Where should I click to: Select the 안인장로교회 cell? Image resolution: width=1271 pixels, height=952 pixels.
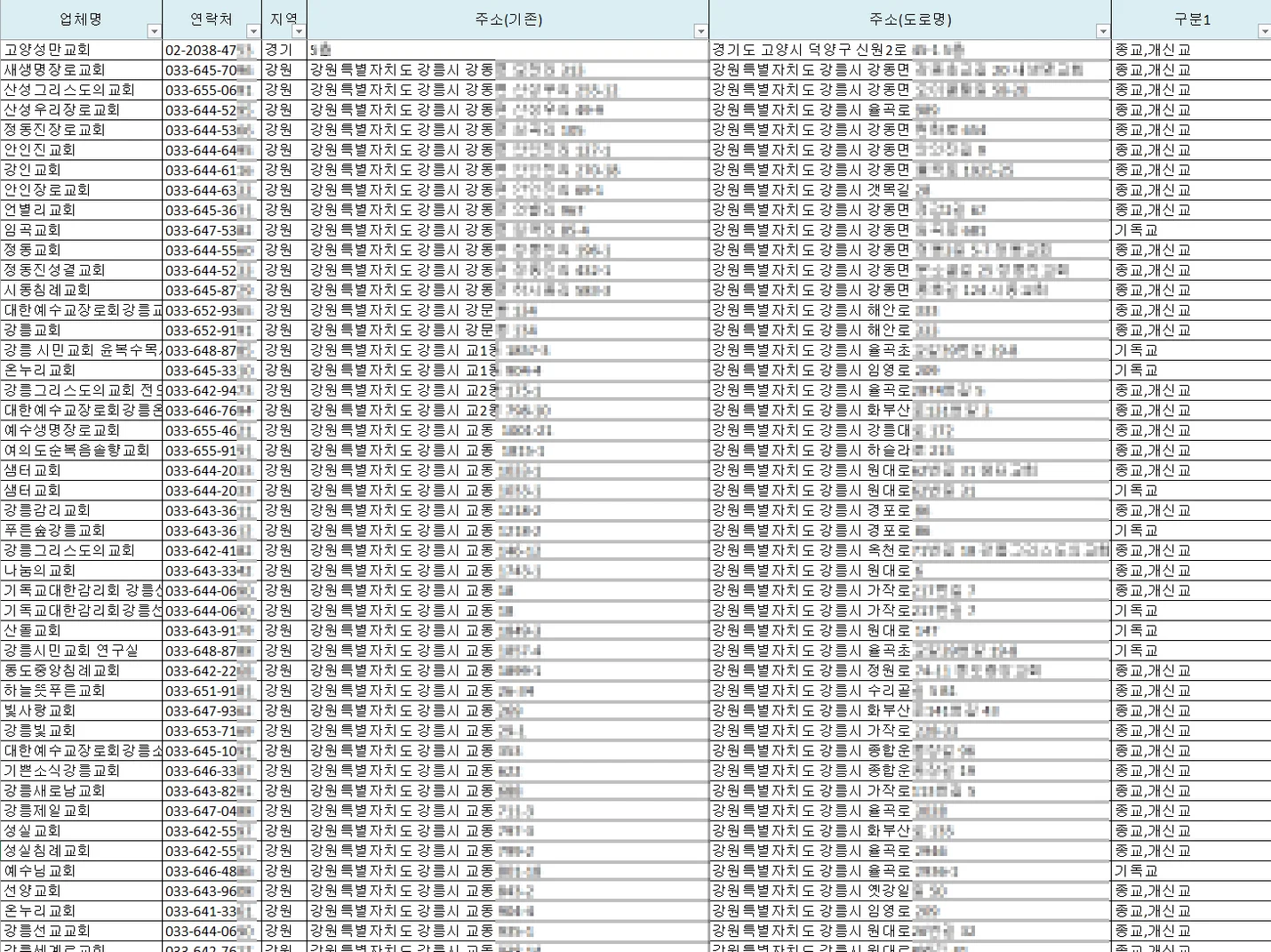click(x=81, y=189)
